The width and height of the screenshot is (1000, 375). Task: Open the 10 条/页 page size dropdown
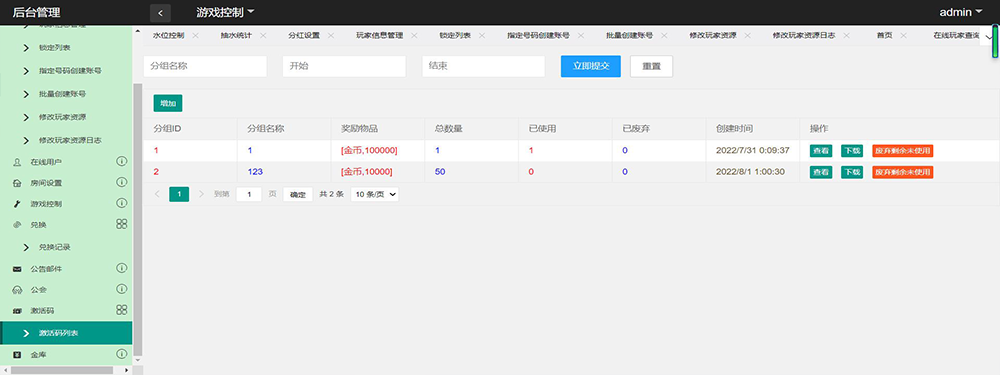pos(374,195)
